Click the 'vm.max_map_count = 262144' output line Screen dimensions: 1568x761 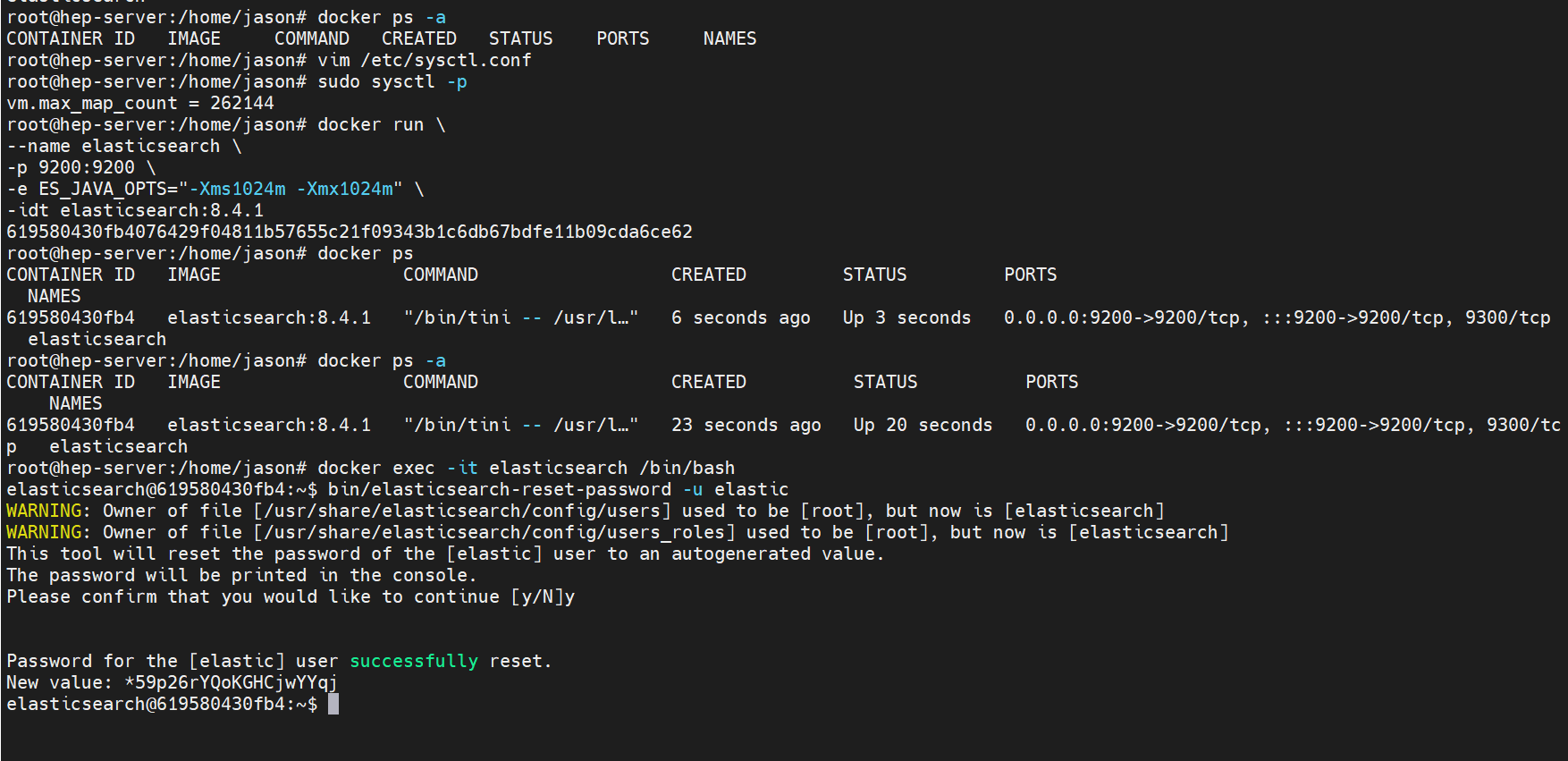coord(140,103)
